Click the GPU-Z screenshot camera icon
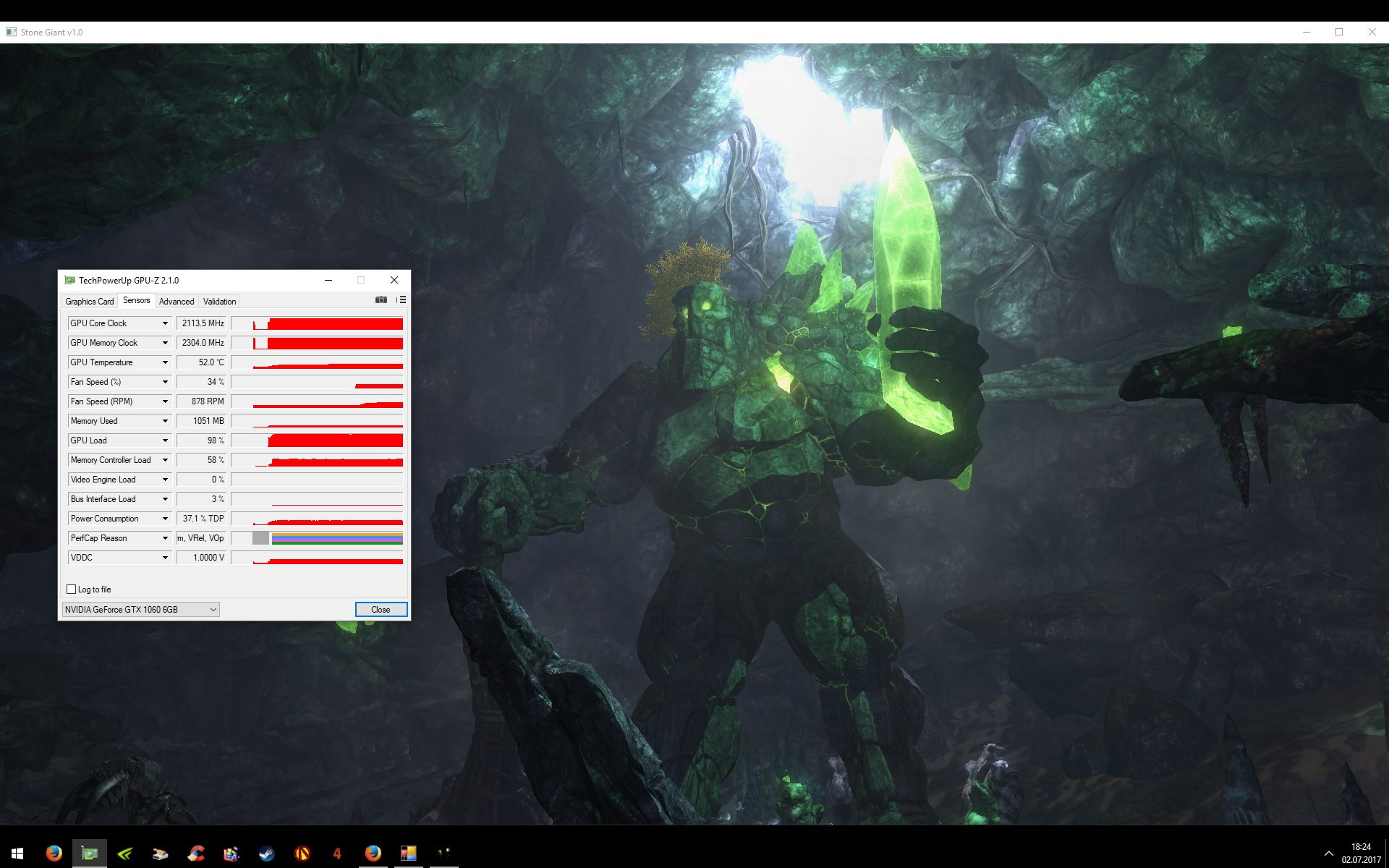 coord(381,300)
